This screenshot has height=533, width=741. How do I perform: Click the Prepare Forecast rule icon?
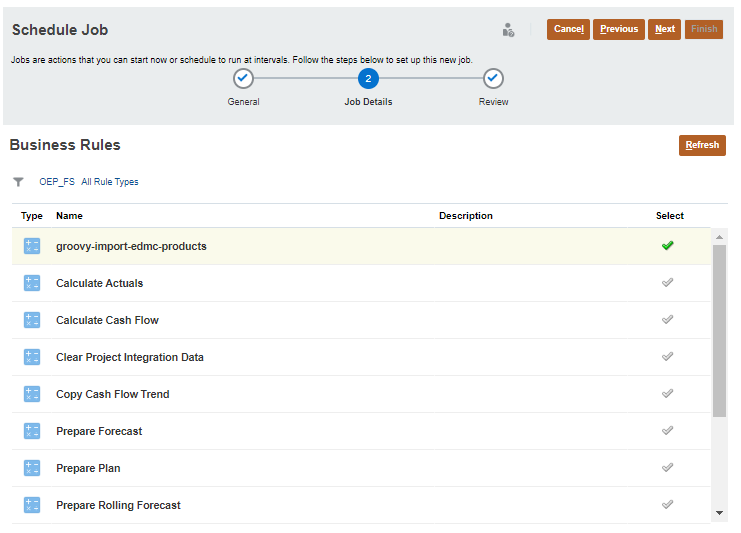(32, 431)
